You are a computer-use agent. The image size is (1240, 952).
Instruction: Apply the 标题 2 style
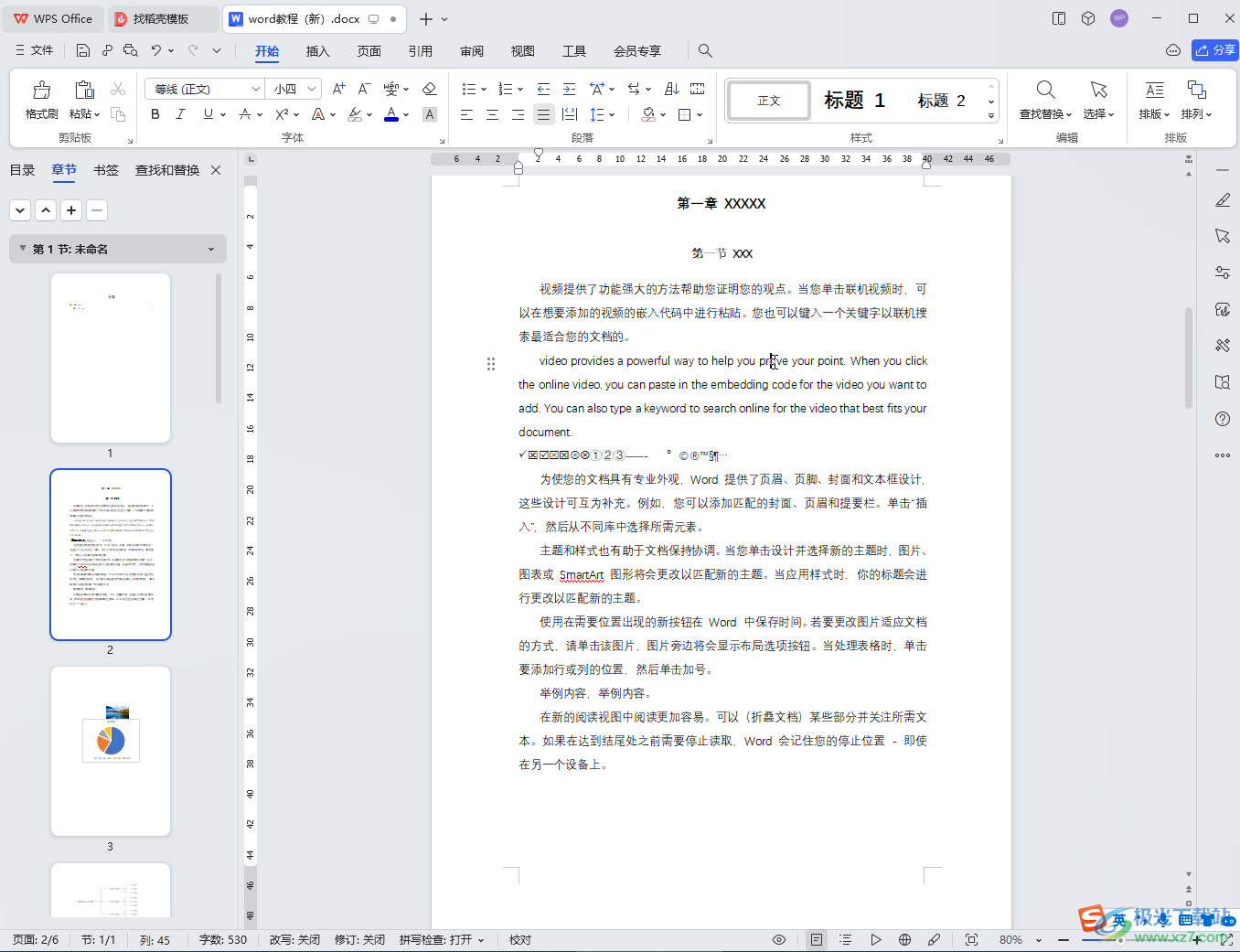(x=941, y=101)
